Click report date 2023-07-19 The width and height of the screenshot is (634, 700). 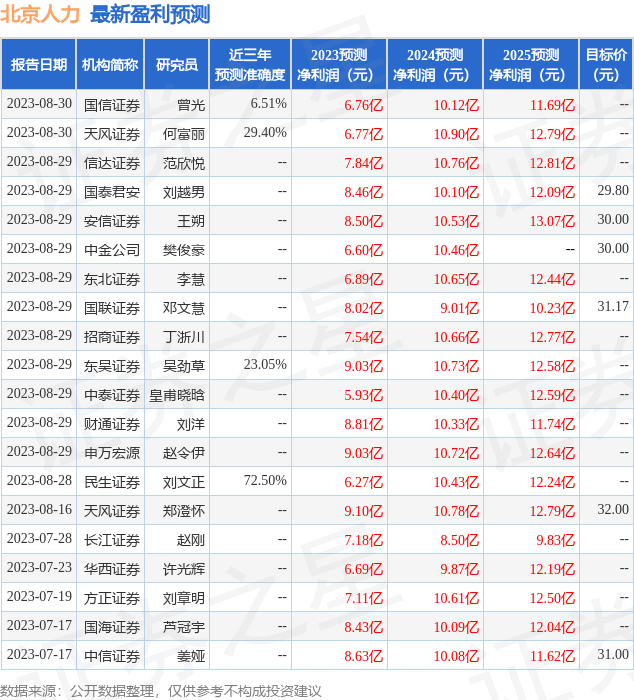pos(39,597)
